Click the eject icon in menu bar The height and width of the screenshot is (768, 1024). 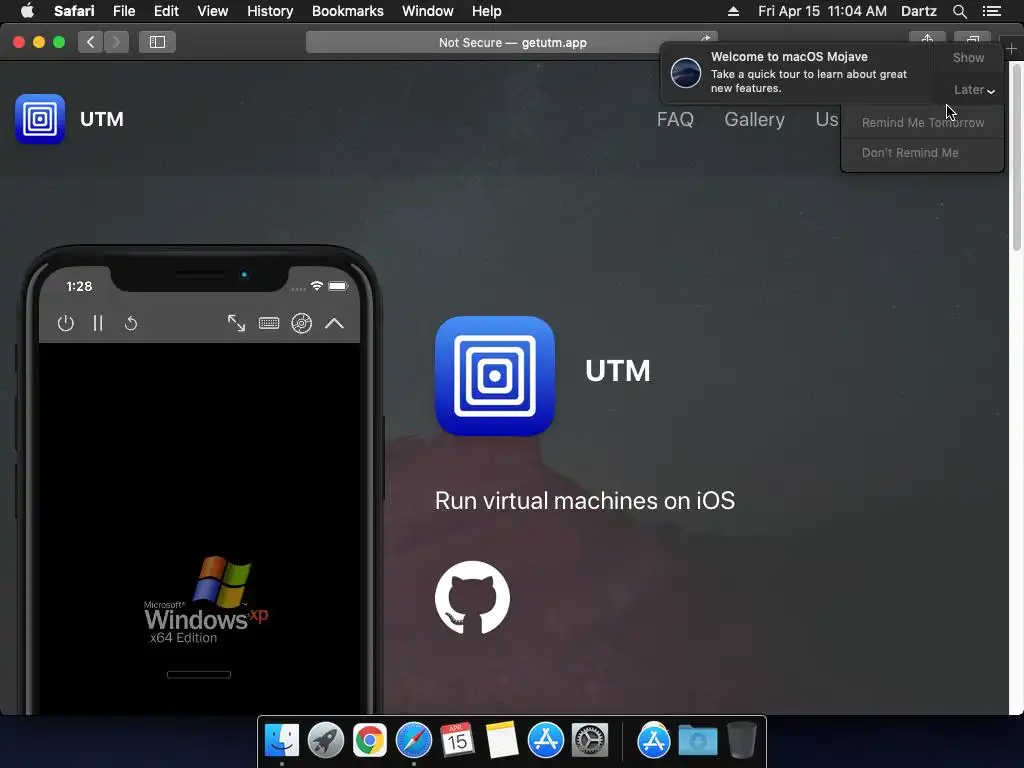click(x=733, y=11)
